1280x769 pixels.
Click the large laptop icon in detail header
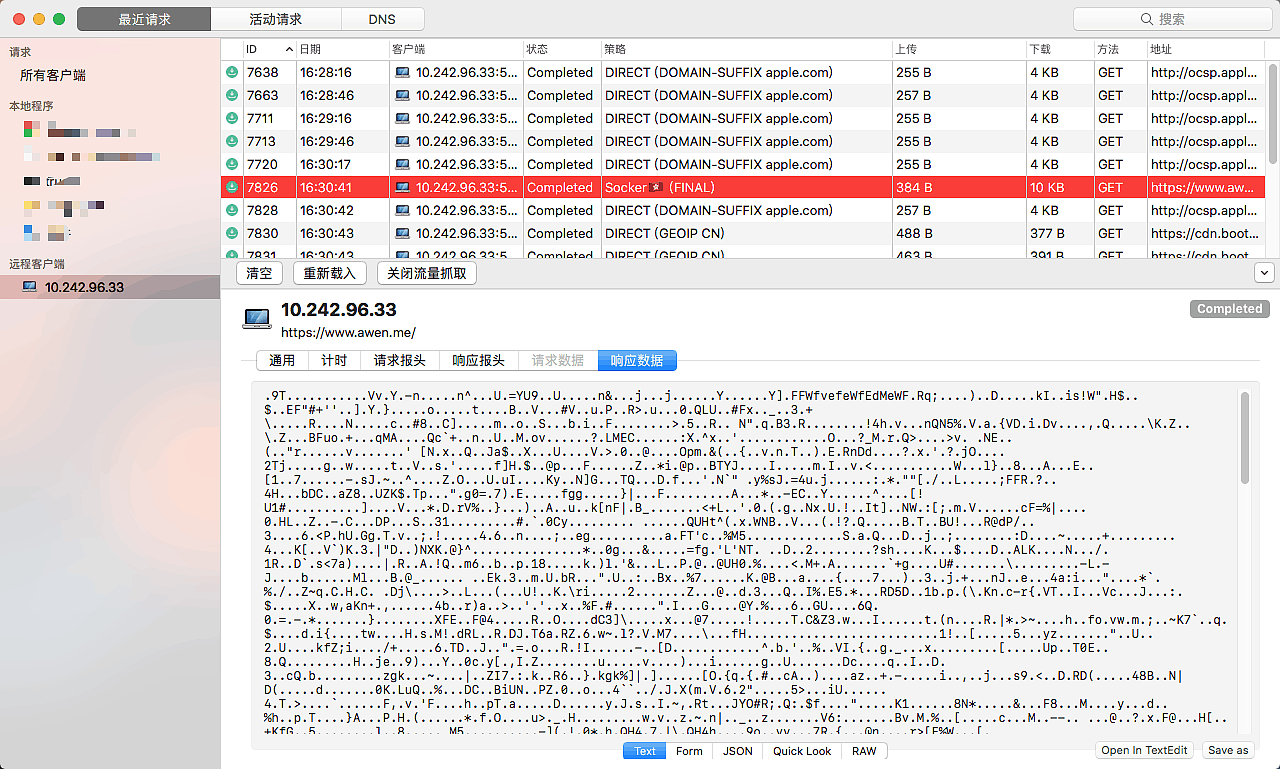pyautogui.click(x=257, y=318)
